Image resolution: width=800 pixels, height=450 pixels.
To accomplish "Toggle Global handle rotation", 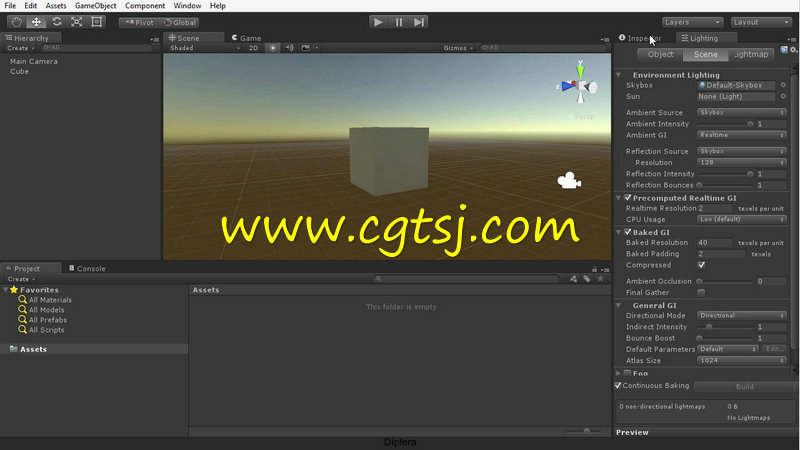I will (180, 22).
